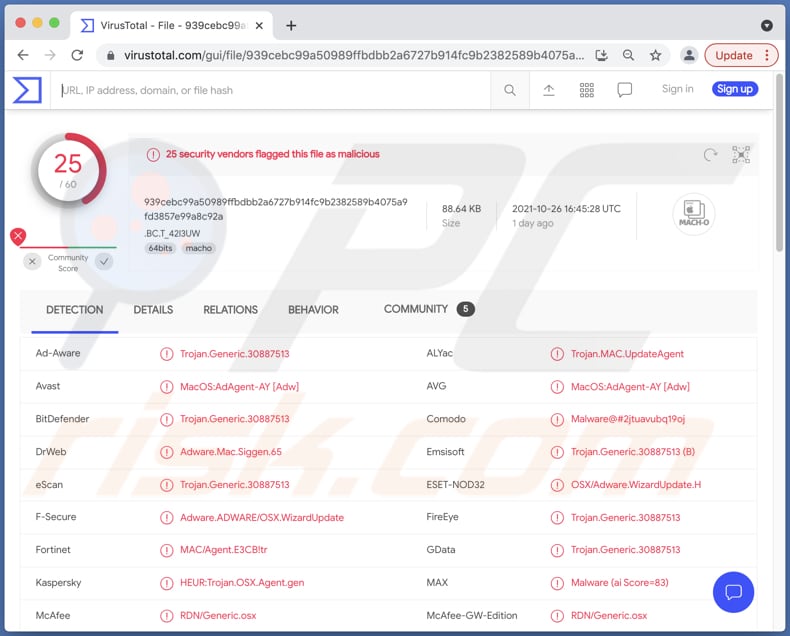Click the search magnifier icon

(510, 90)
